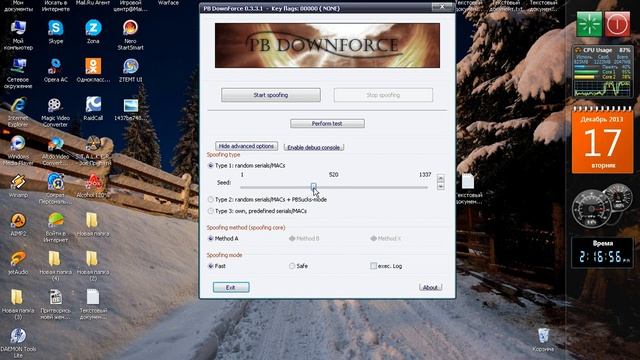The width and height of the screenshot is (640, 360).
Task: Launch the DAEMON Tools Lite shortcut
Action: click(x=18, y=342)
